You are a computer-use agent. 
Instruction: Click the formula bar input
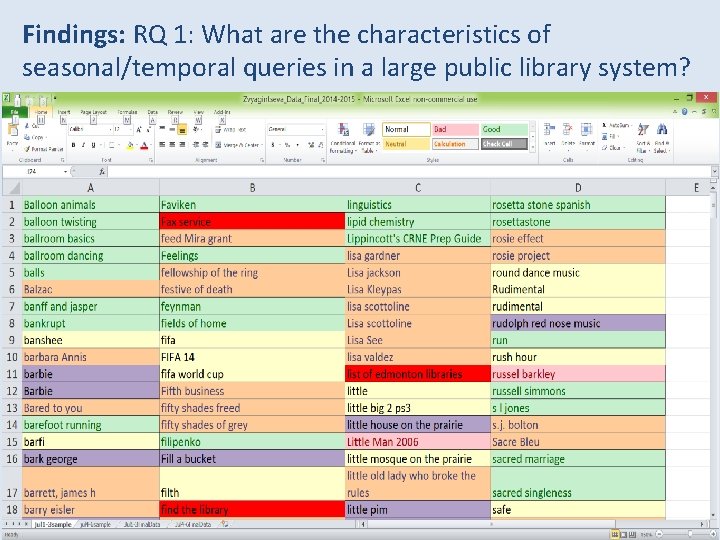[x=409, y=172]
